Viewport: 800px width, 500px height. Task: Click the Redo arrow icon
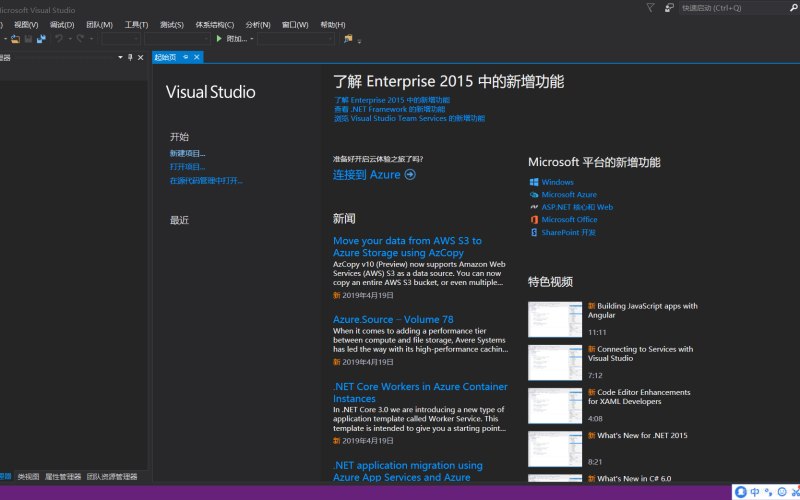(x=80, y=39)
